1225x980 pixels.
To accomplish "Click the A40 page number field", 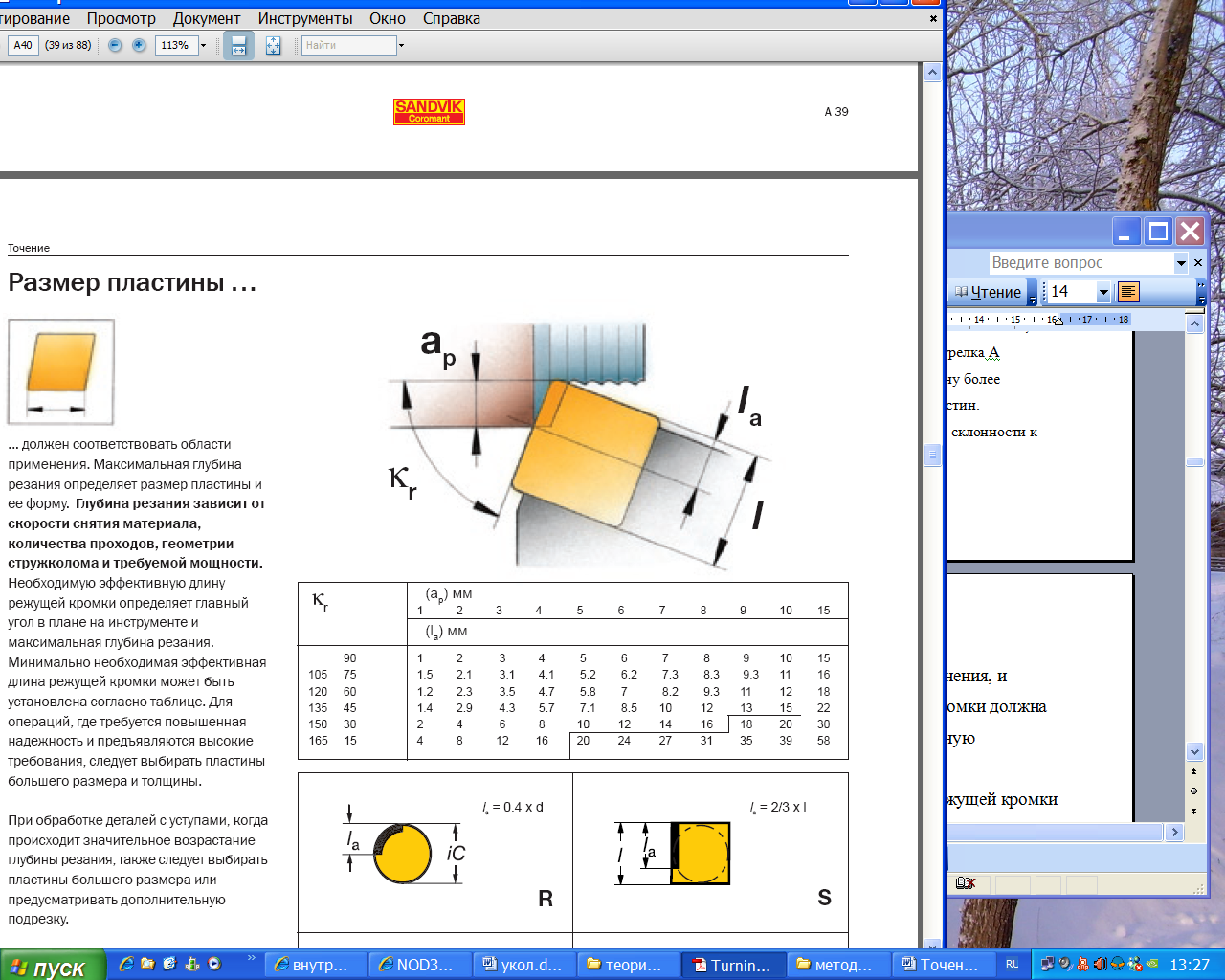I will [23, 45].
